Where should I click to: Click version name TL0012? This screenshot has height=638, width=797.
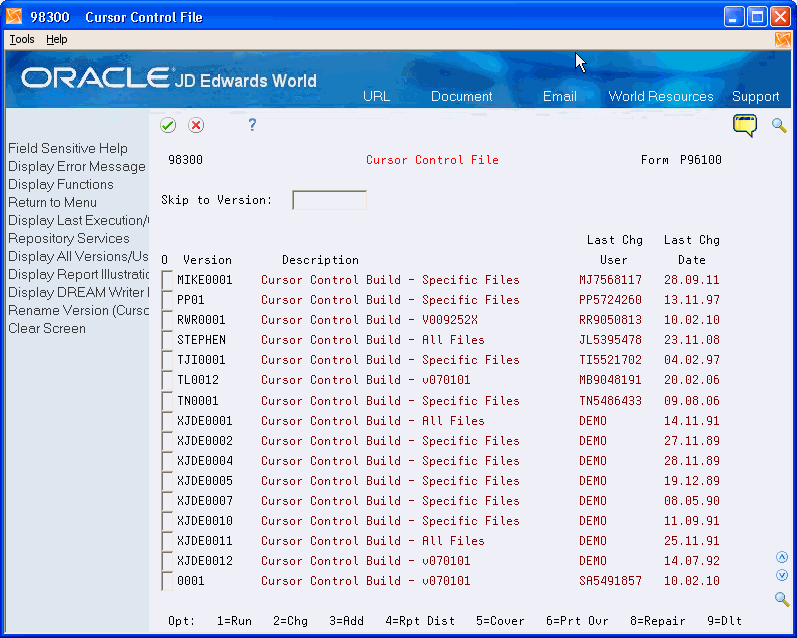(x=198, y=380)
